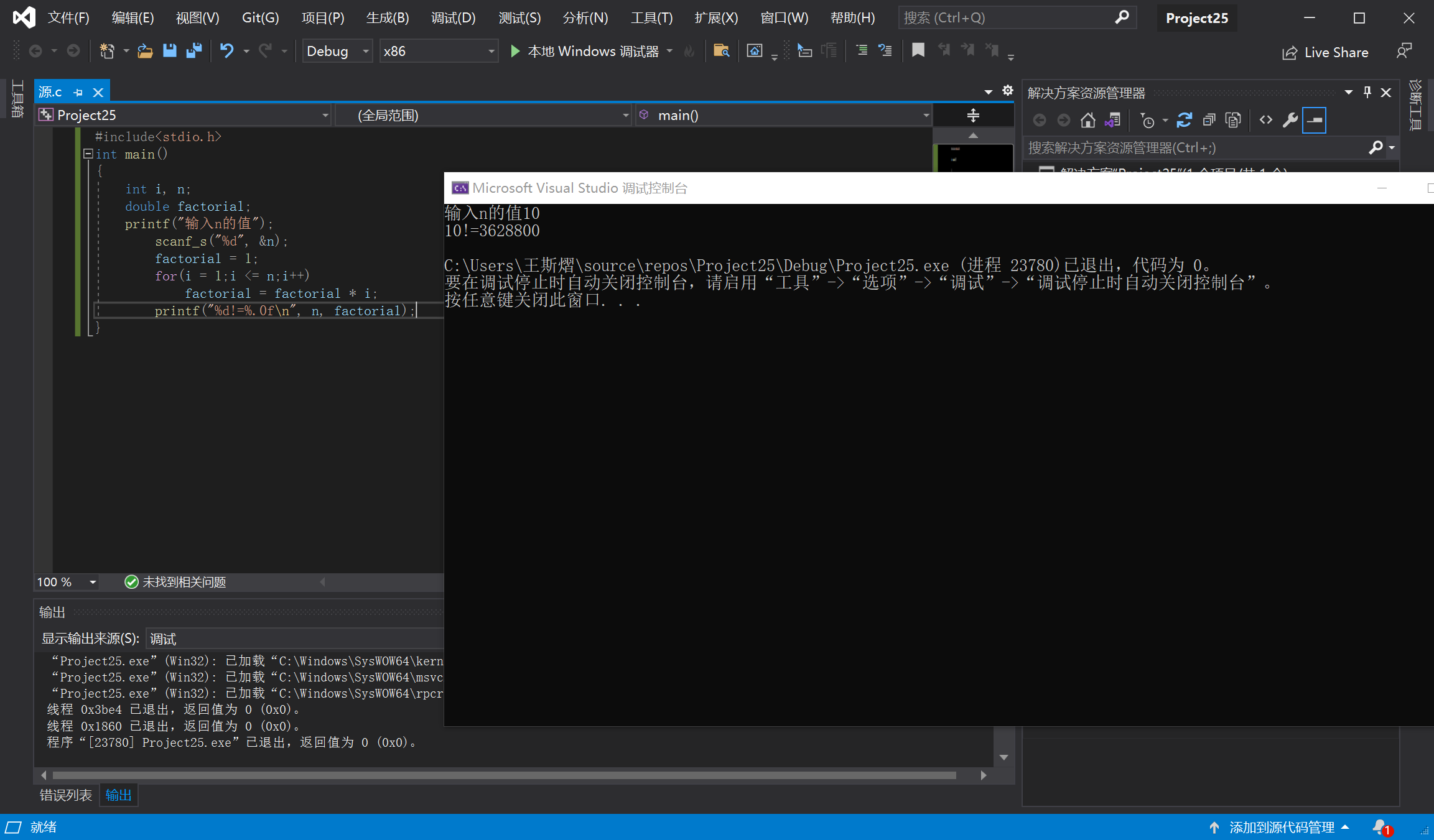Open the x86 platform dropdown
The width and height of the screenshot is (1434, 840).
[x=491, y=51]
